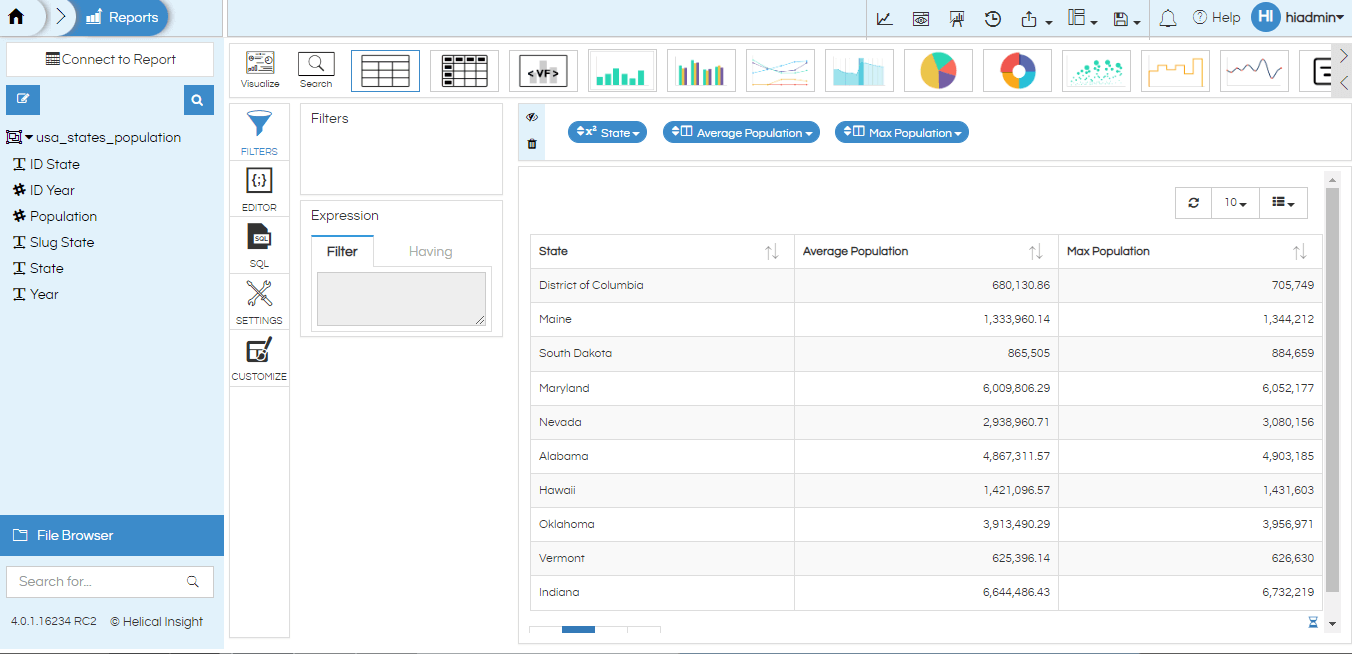
Task: Click the Search for... input field
Action: (110, 581)
